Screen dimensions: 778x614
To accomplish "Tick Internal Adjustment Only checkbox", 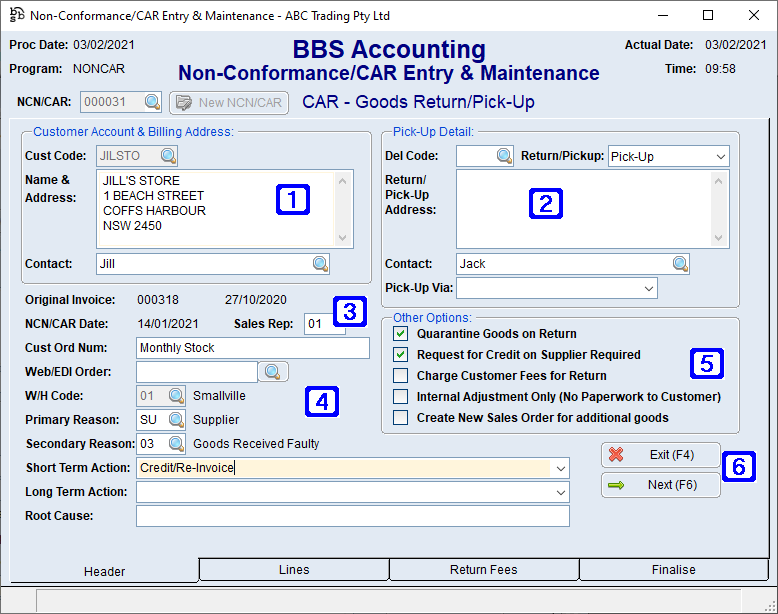I will click(x=400, y=397).
